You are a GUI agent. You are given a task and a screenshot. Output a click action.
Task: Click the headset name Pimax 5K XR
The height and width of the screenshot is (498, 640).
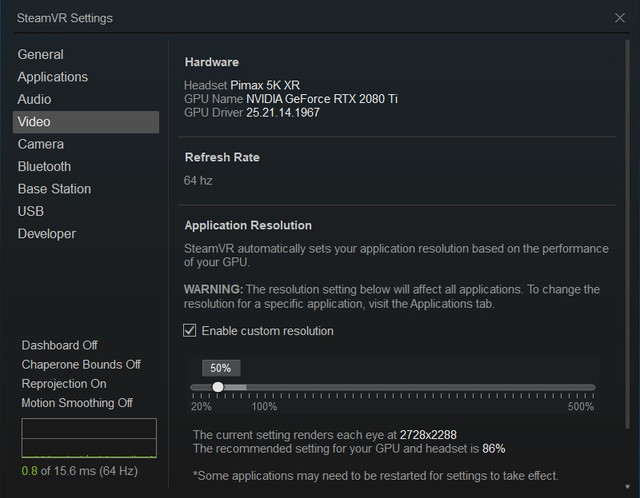coord(265,85)
